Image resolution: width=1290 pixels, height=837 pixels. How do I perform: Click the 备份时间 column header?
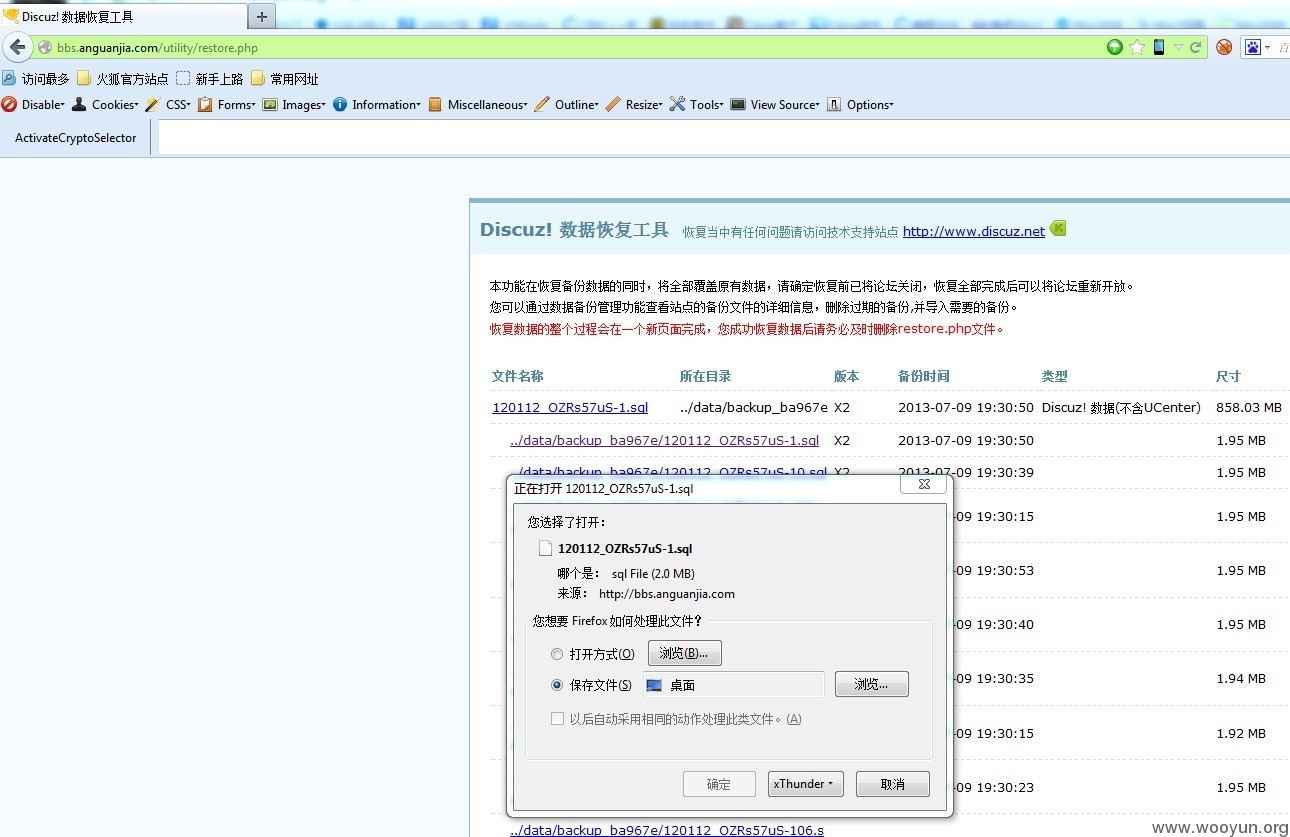pos(924,376)
